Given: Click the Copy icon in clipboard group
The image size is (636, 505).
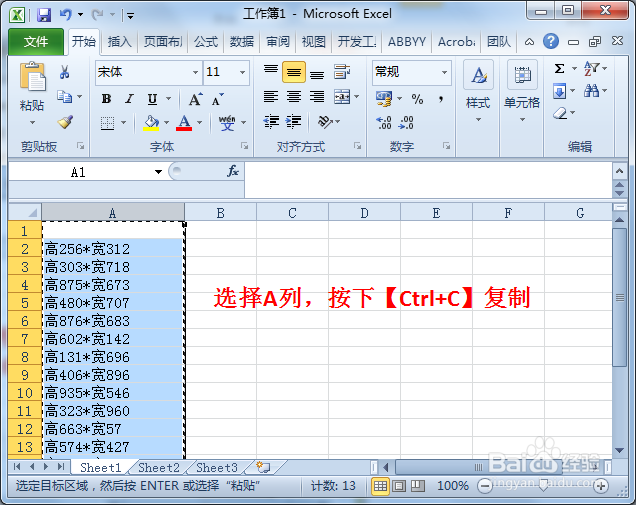Looking at the screenshot, I should tap(64, 97).
